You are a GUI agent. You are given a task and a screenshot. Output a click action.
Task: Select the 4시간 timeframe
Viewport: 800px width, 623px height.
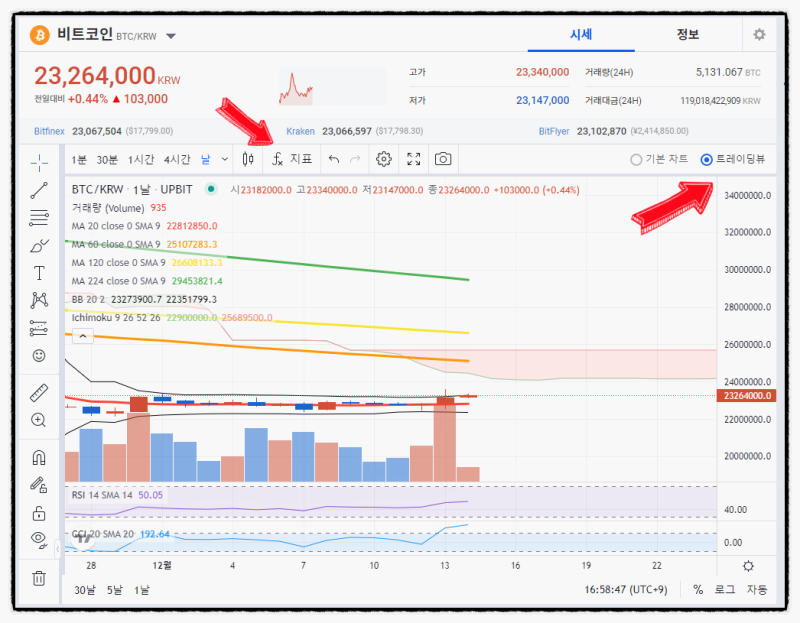[x=177, y=160]
